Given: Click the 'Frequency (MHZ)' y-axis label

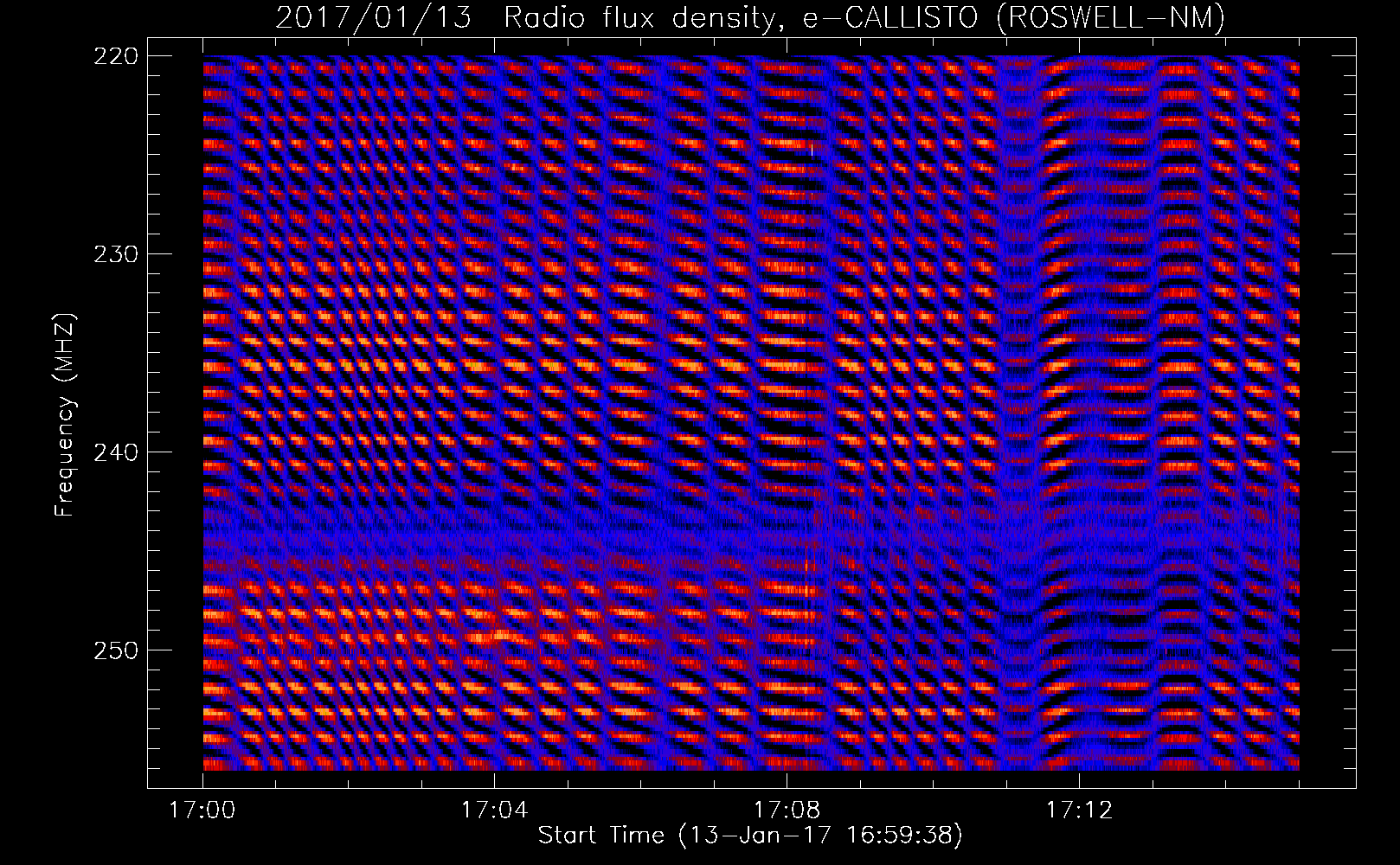Looking at the screenshot, I should pos(65,415).
